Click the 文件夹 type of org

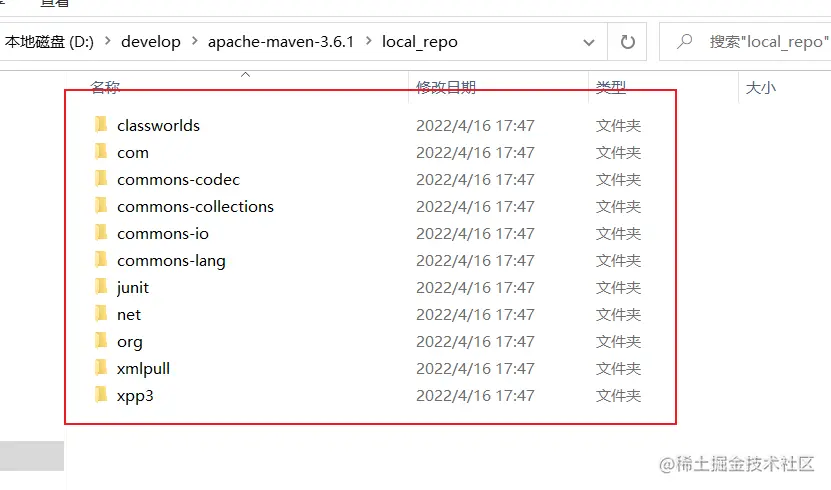click(618, 342)
